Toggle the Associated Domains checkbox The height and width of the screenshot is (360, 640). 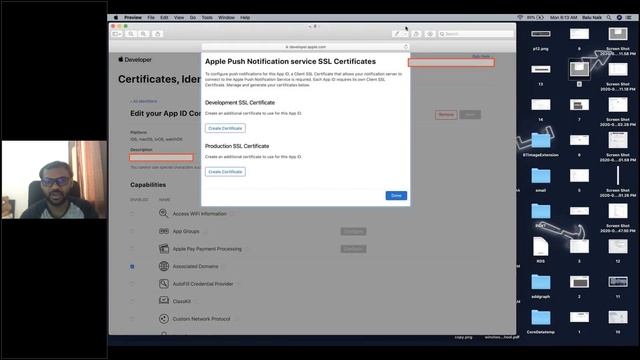coord(132,267)
